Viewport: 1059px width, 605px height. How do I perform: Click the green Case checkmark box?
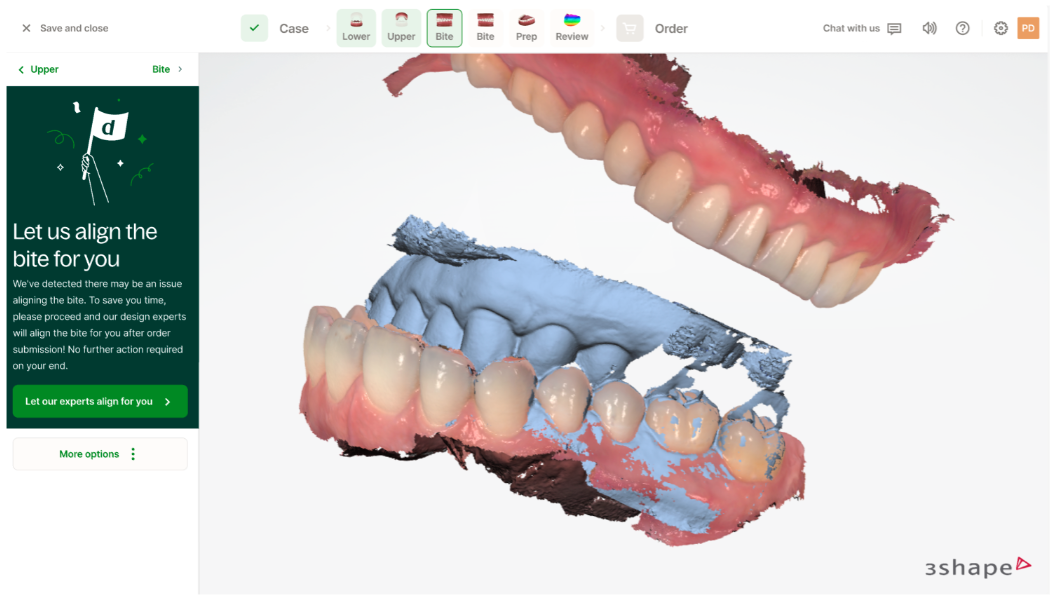[x=254, y=28]
